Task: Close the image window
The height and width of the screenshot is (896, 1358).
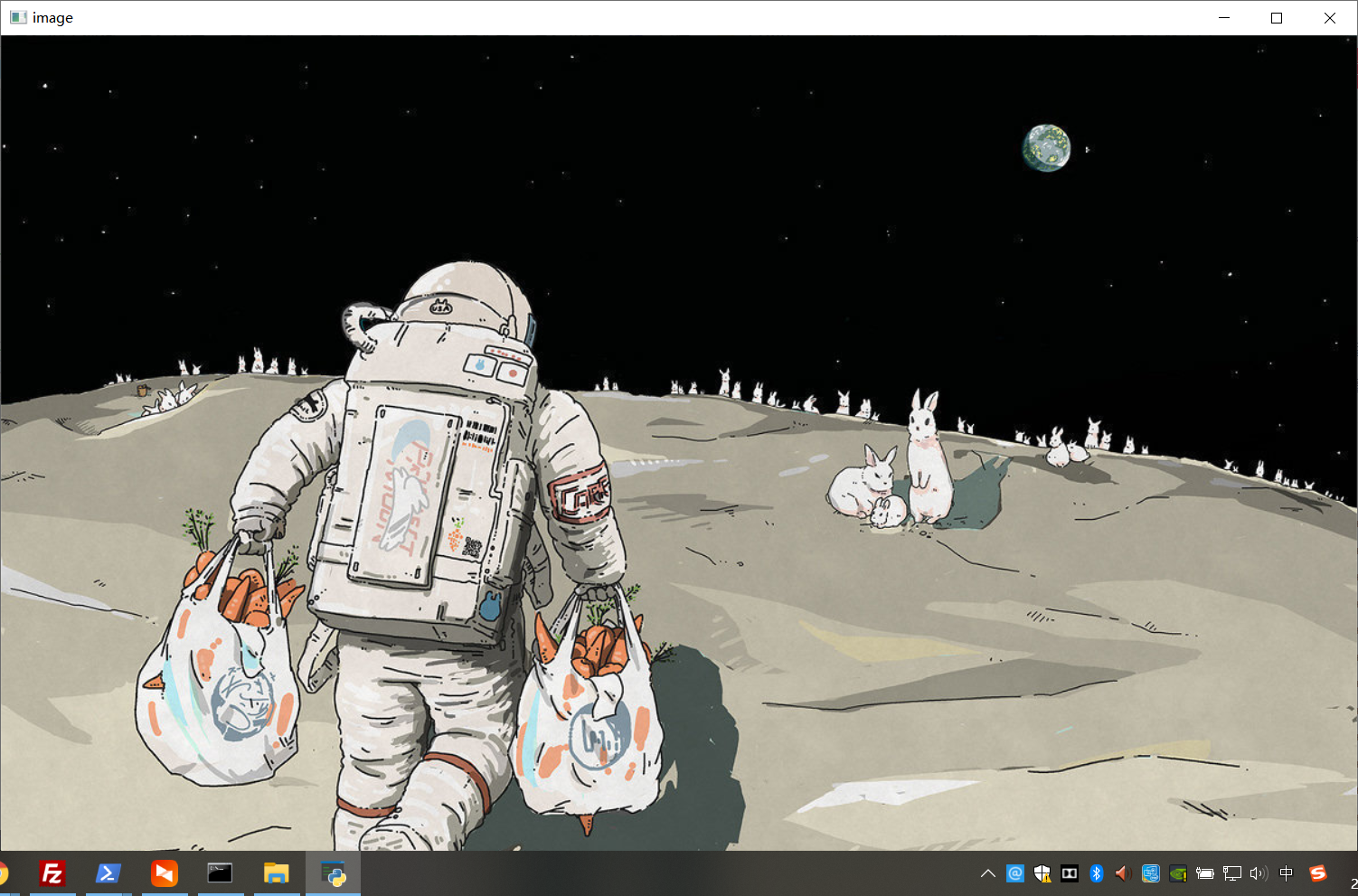Action: pos(1330,17)
